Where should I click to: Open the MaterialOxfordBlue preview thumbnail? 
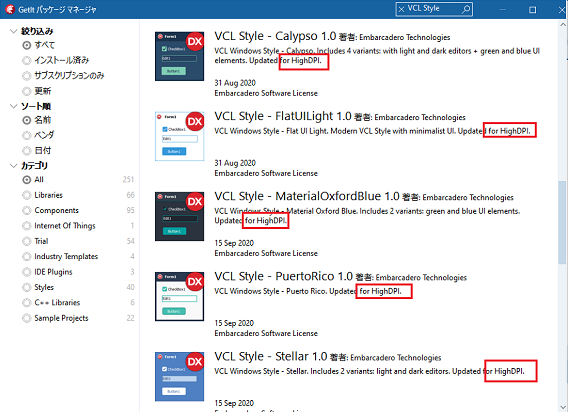tap(179, 216)
